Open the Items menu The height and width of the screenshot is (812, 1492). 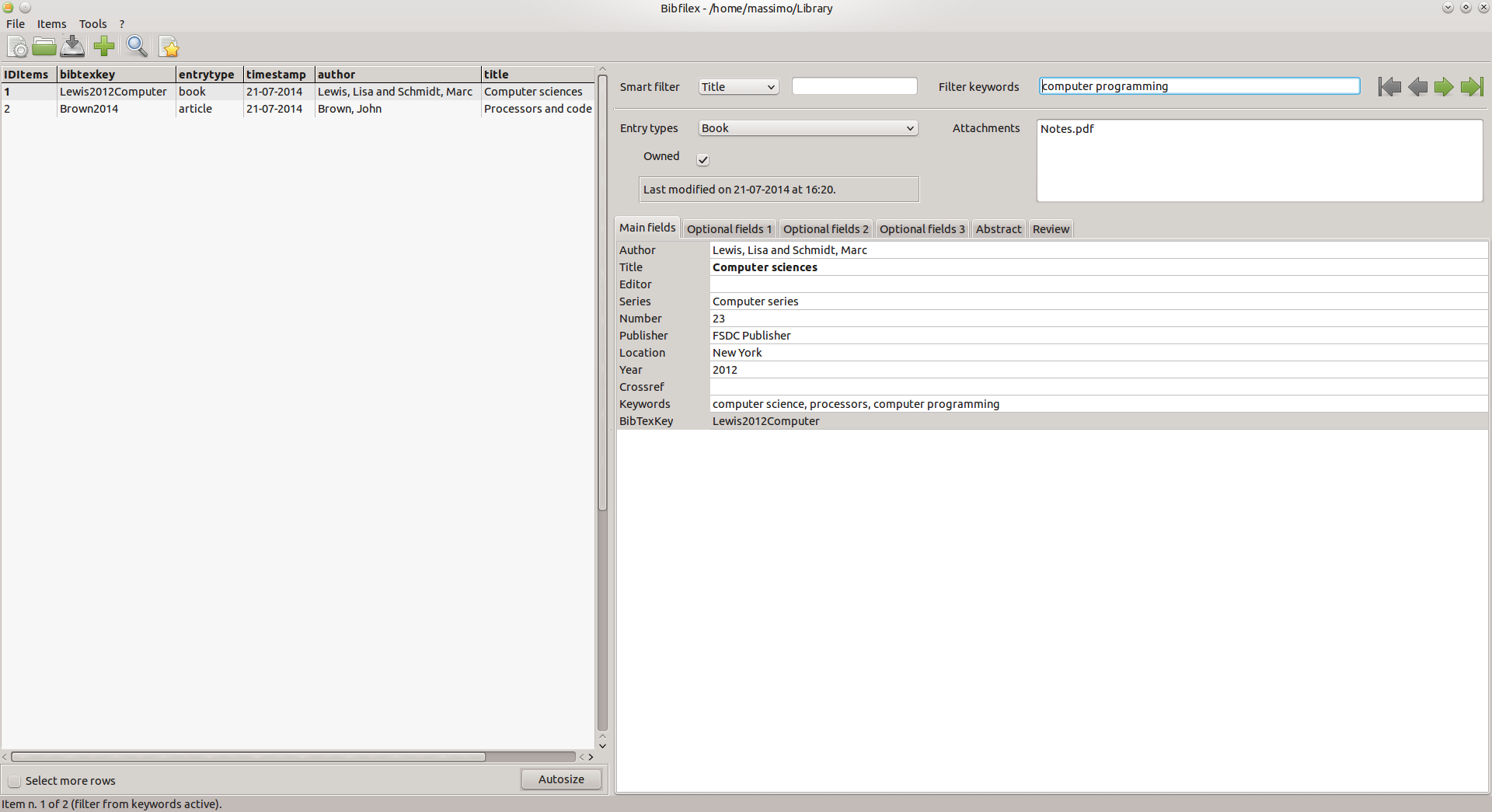(x=52, y=24)
